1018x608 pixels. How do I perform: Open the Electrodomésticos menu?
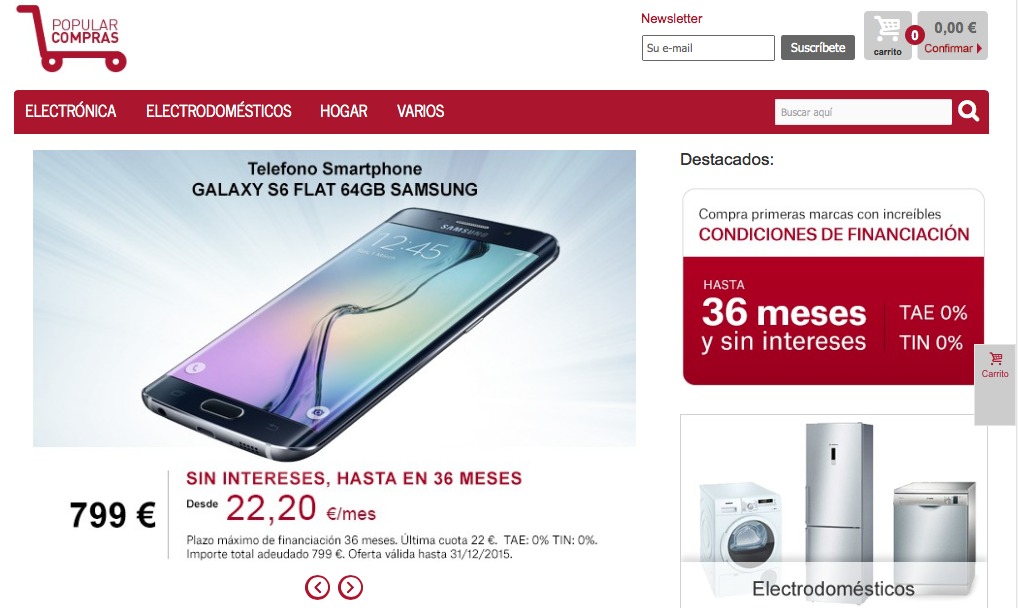219,111
